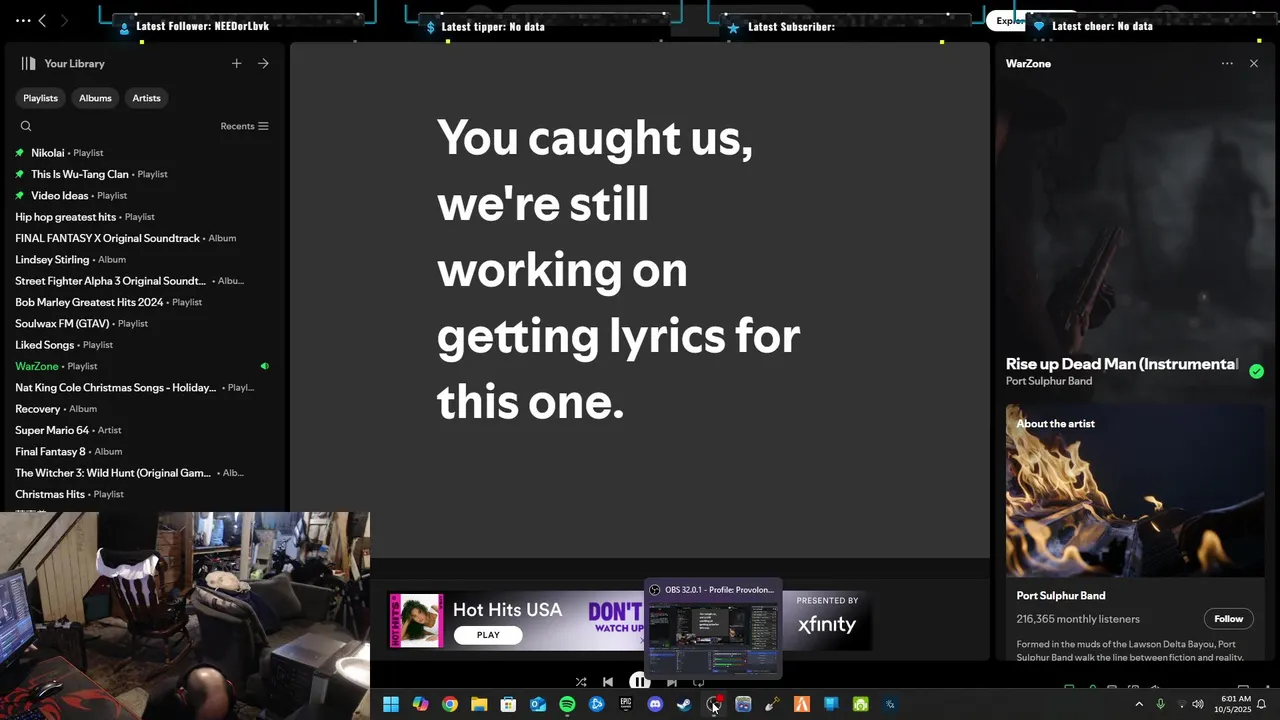This screenshot has height=720, width=1280.
Task: Open Microsoft Store from the taskbar
Action: (508, 704)
